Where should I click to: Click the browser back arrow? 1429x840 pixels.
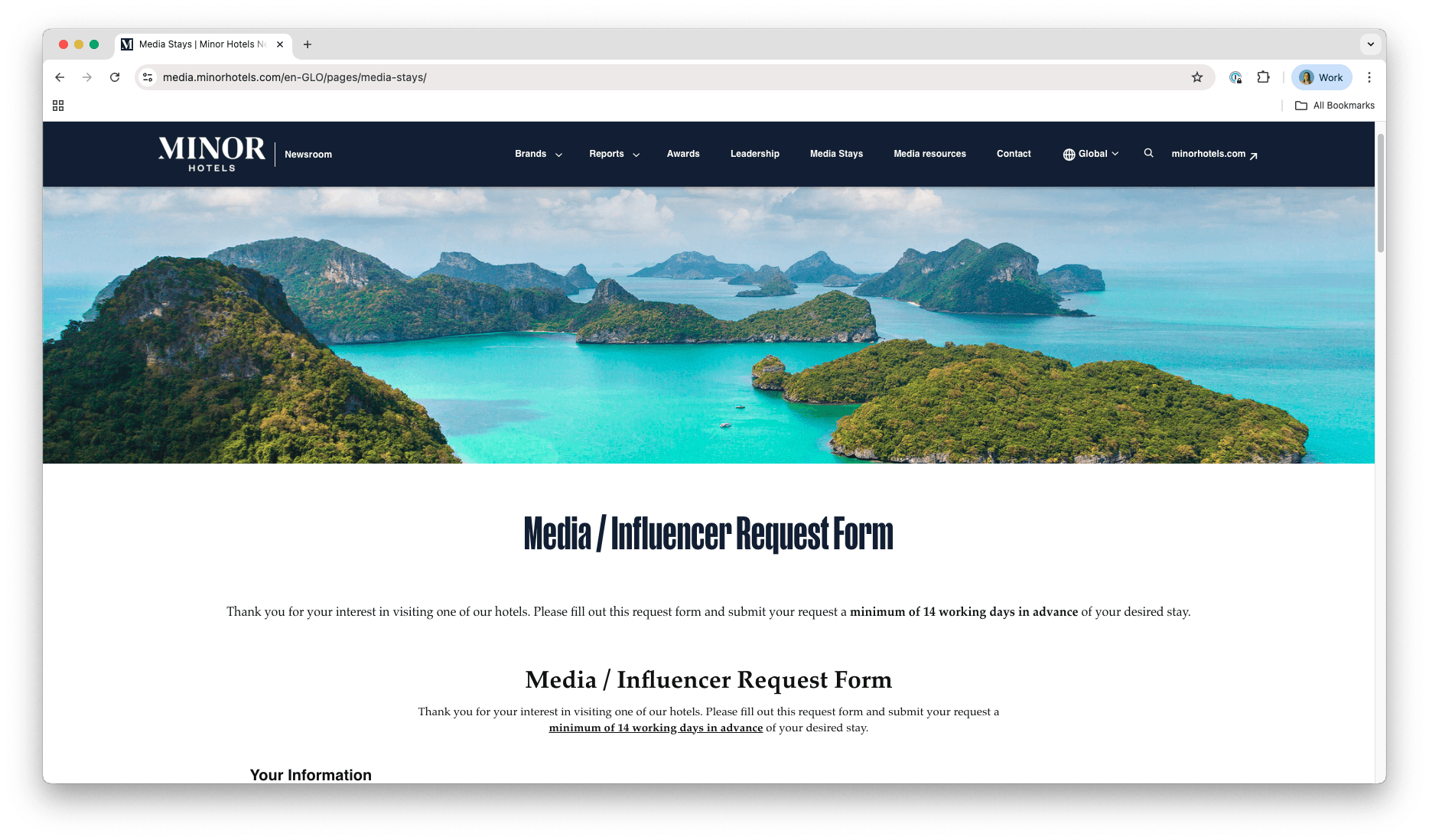pyautogui.click(x=60, y=77)
